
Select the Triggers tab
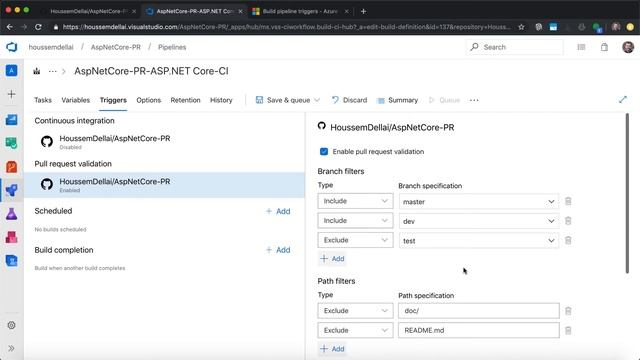(x=113, y=100)
